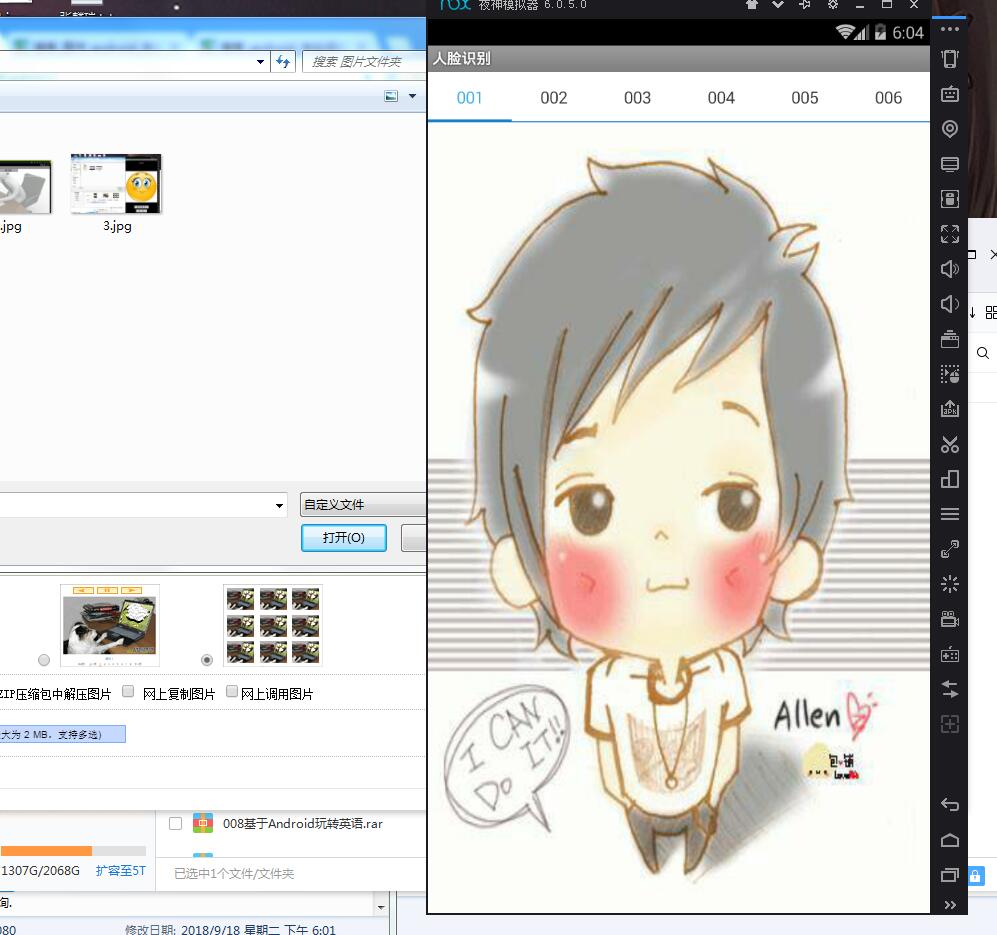Expand the address bar dropdown arrow

click(x=260, y=62)
